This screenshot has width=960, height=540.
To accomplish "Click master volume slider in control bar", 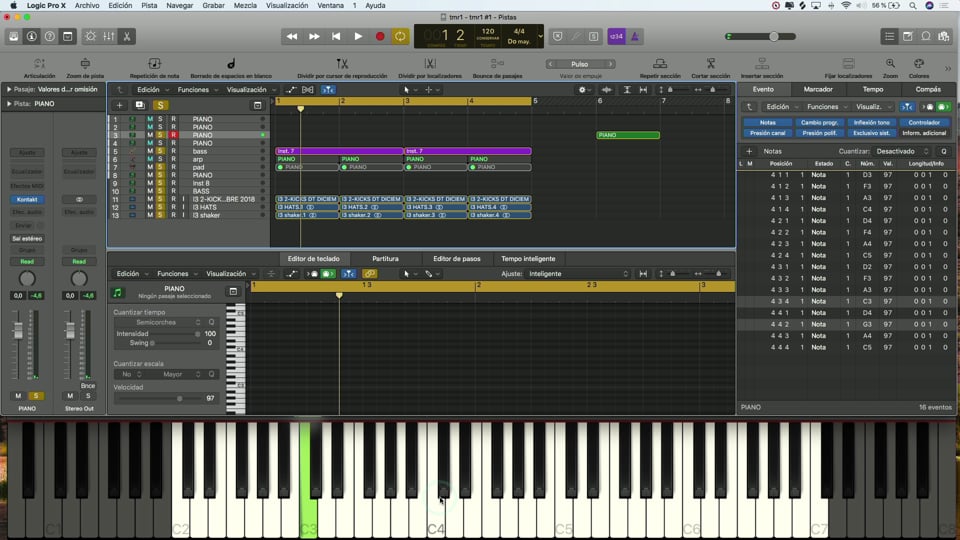I will coord(761,37).
